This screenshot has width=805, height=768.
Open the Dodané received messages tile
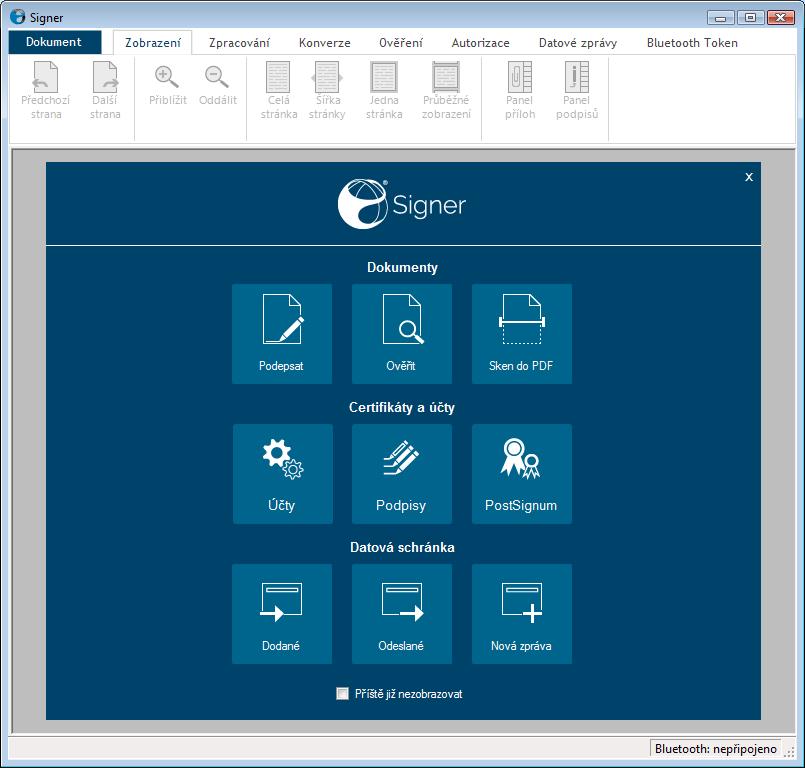[282, 614]
